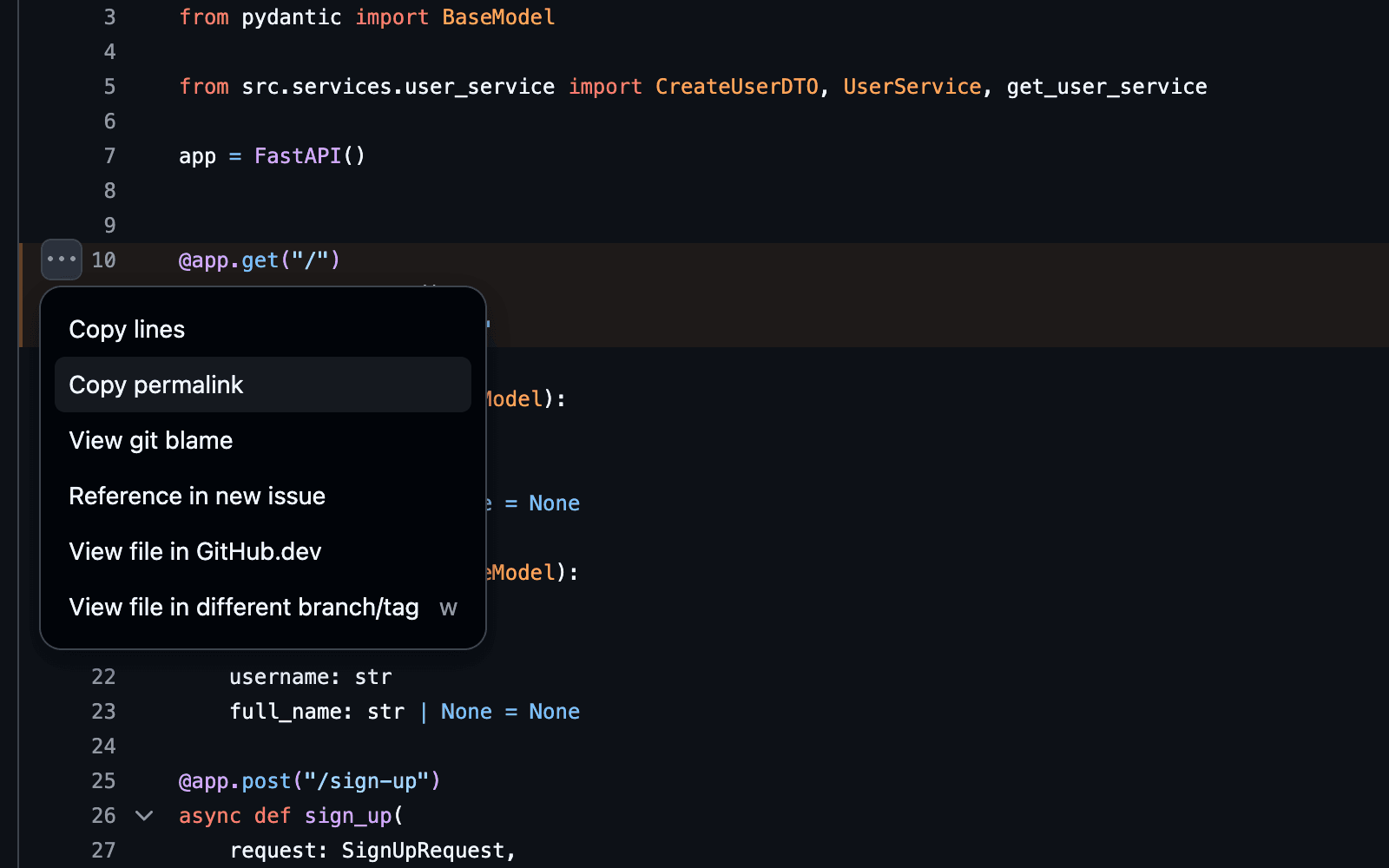Click "Copy lines" in the context menu

pos(127,329)
